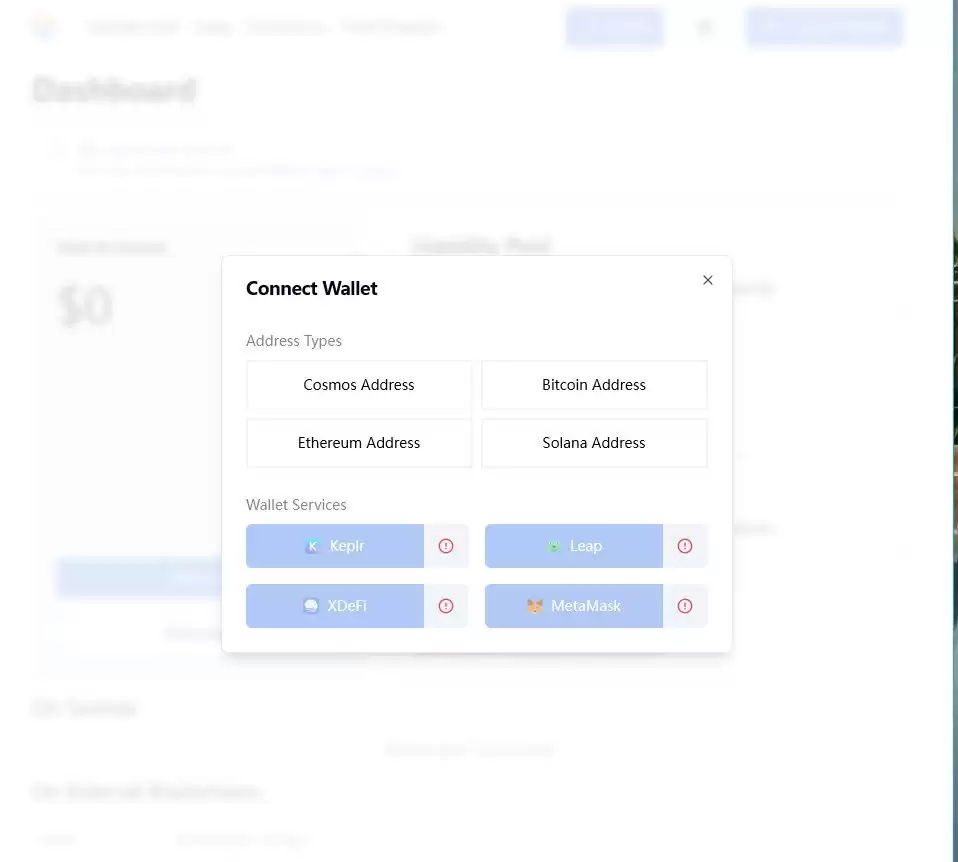
Task: Close the Connect Wallet dialog
Action: click(x=708, y=280)
